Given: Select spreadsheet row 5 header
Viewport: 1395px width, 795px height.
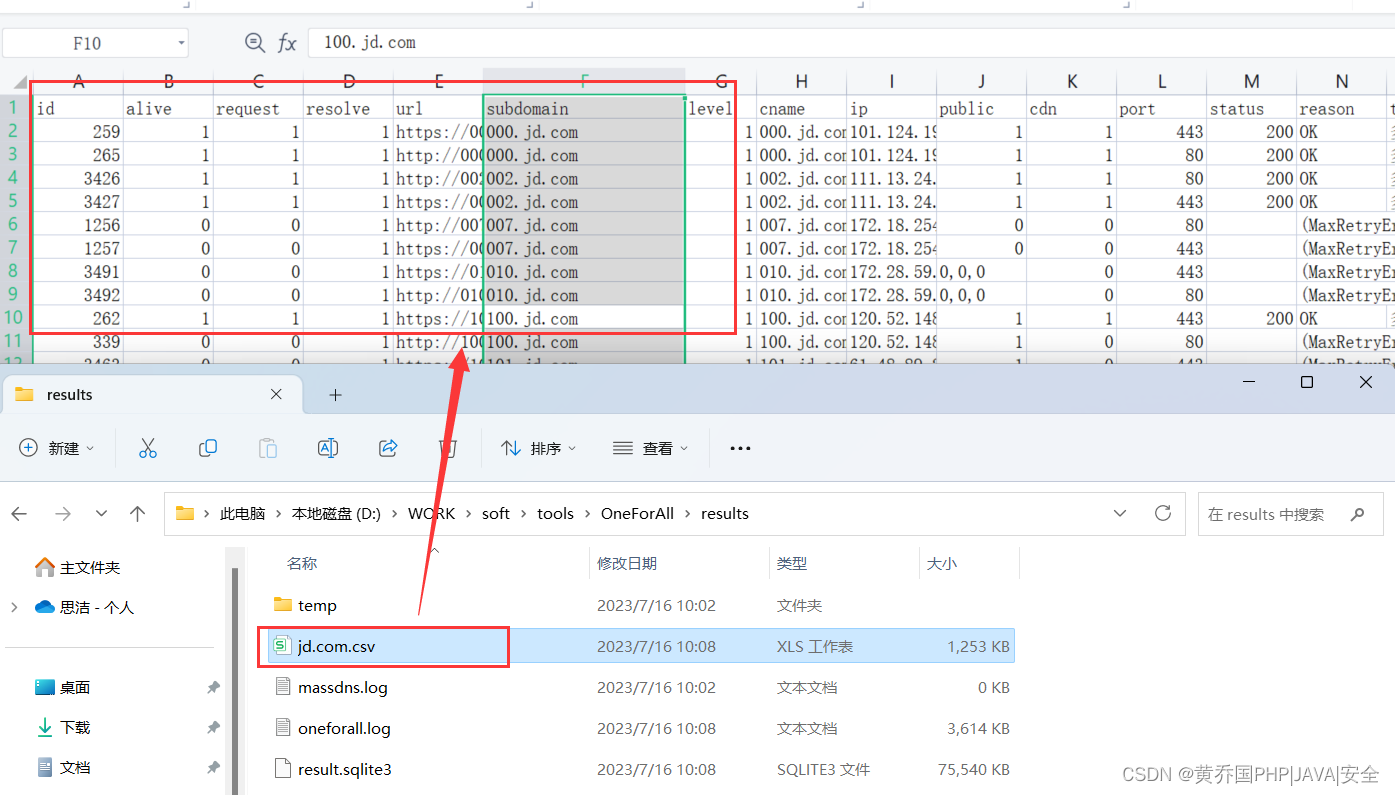Looking at the screenshot, I should pyautogui.click(x=14, y=201).
